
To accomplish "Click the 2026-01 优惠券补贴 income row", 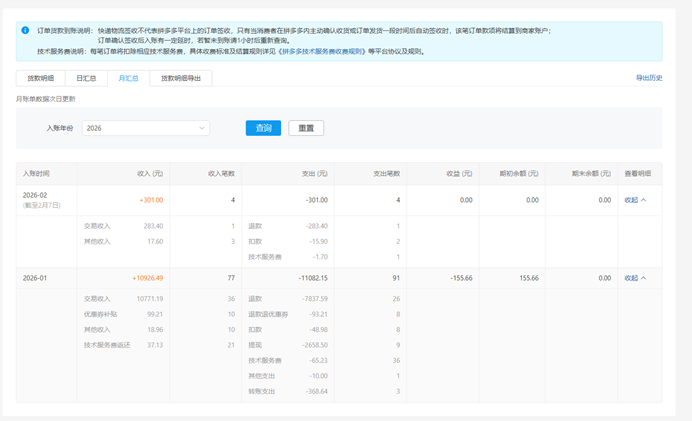I will pos(99,314).
